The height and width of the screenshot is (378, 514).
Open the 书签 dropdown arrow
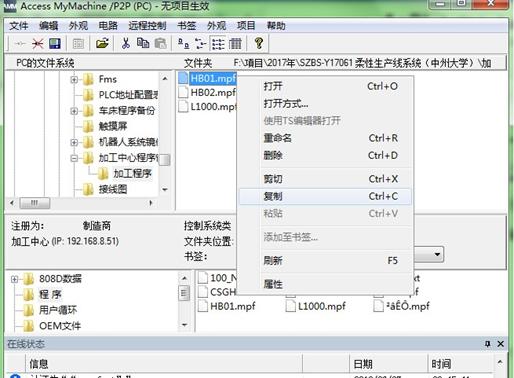pyautogui.click(x=437, y=255)
